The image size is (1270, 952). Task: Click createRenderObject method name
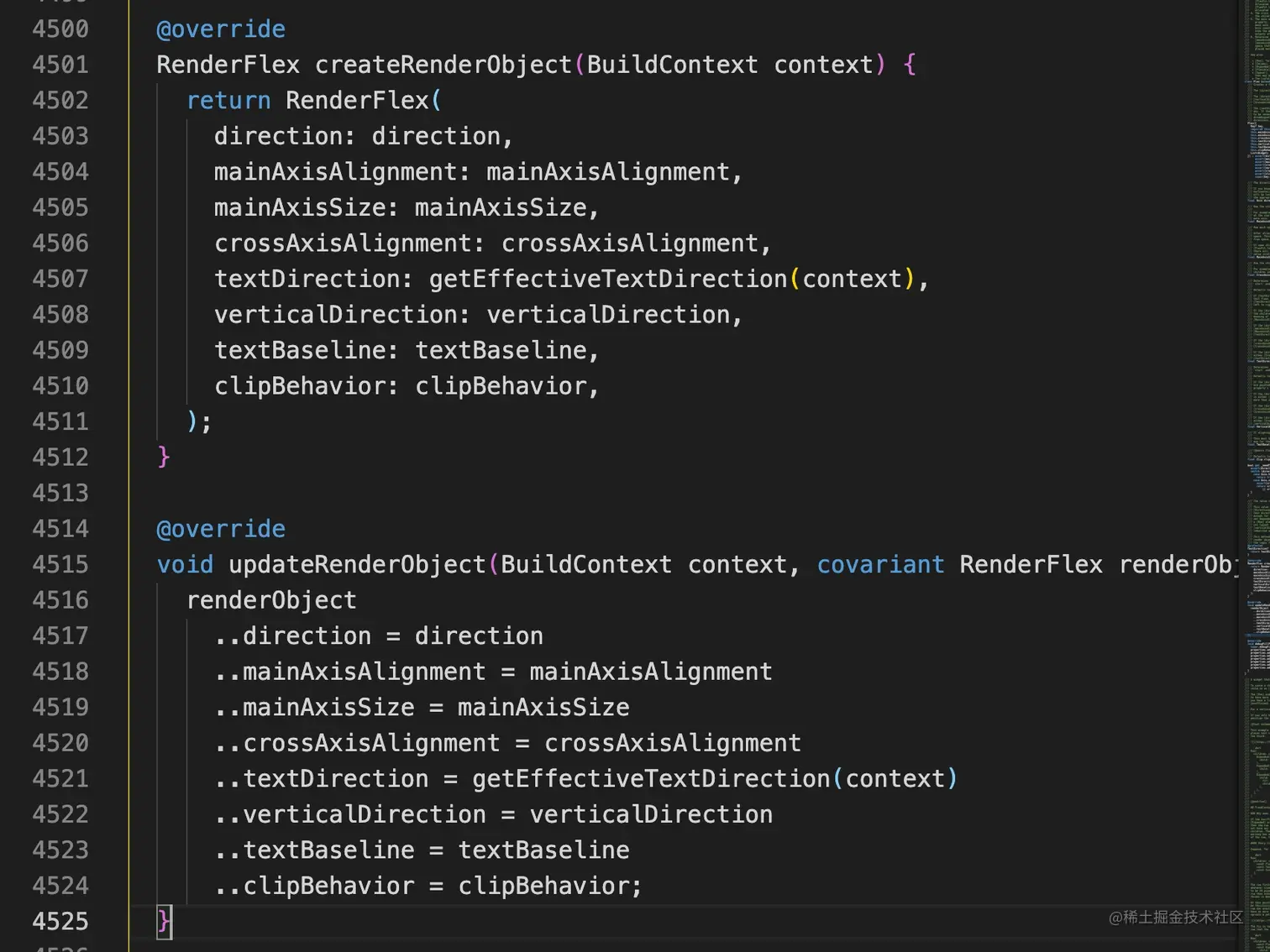pos(443,65)
